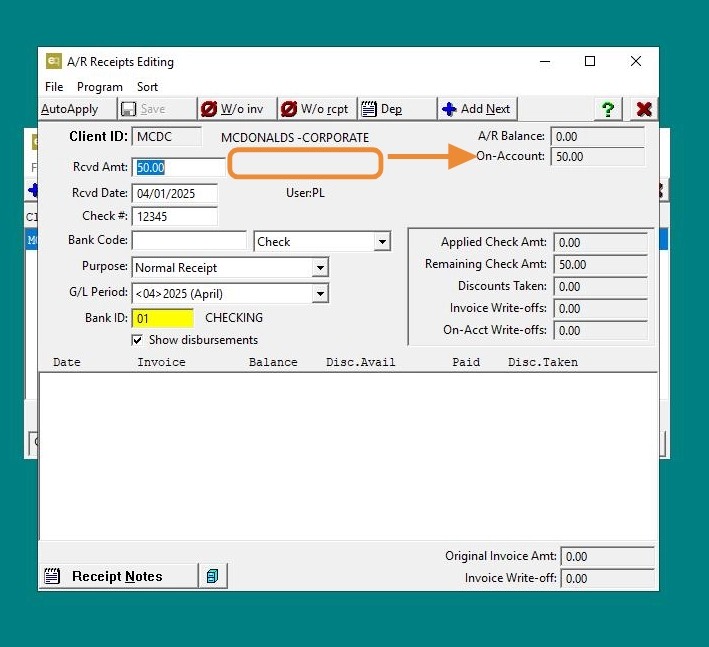Click the red X exit toolbar icon

pos(644,109)
